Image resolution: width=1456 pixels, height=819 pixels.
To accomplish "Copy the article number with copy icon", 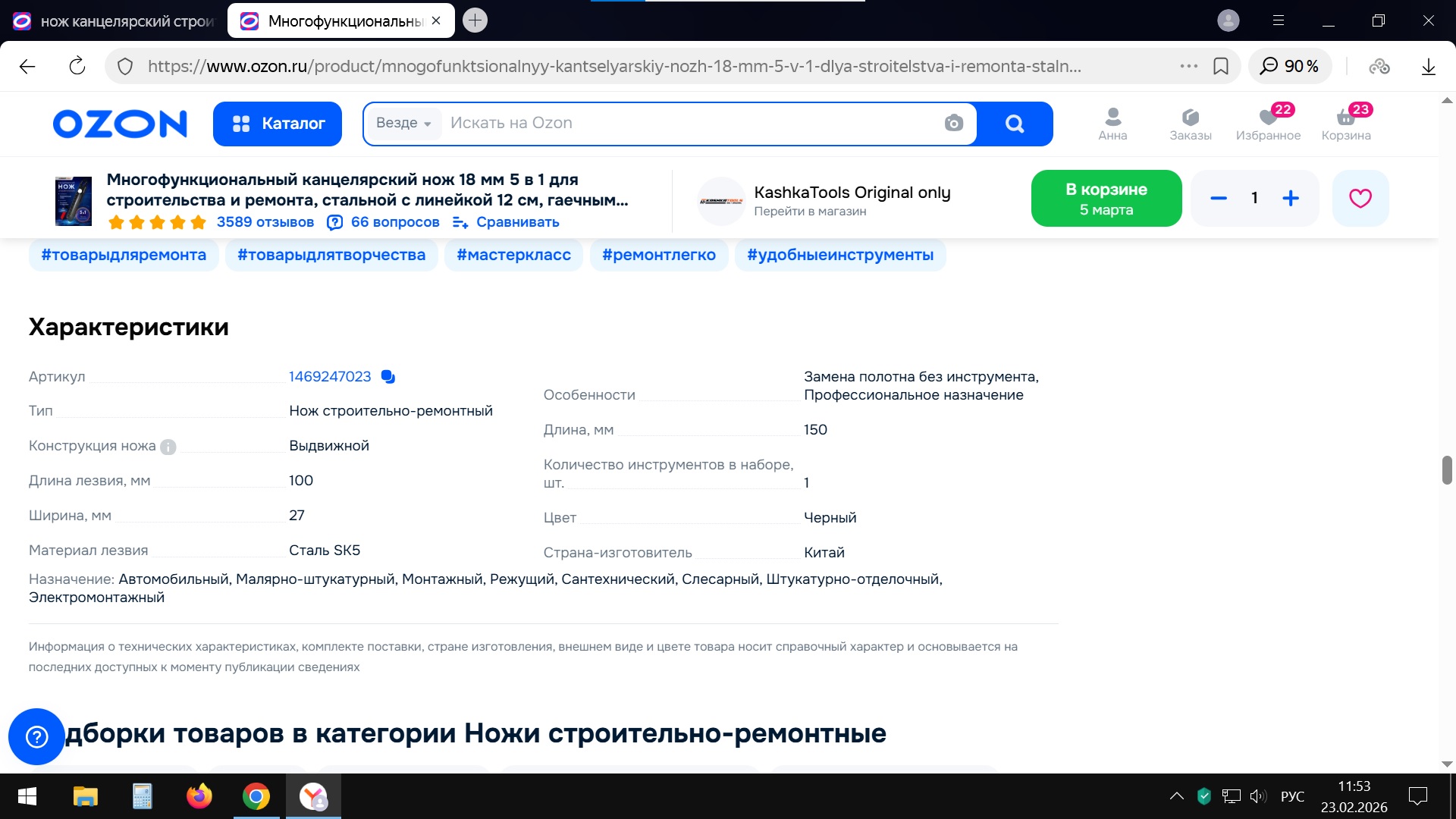I will click(x=388, y=377).
